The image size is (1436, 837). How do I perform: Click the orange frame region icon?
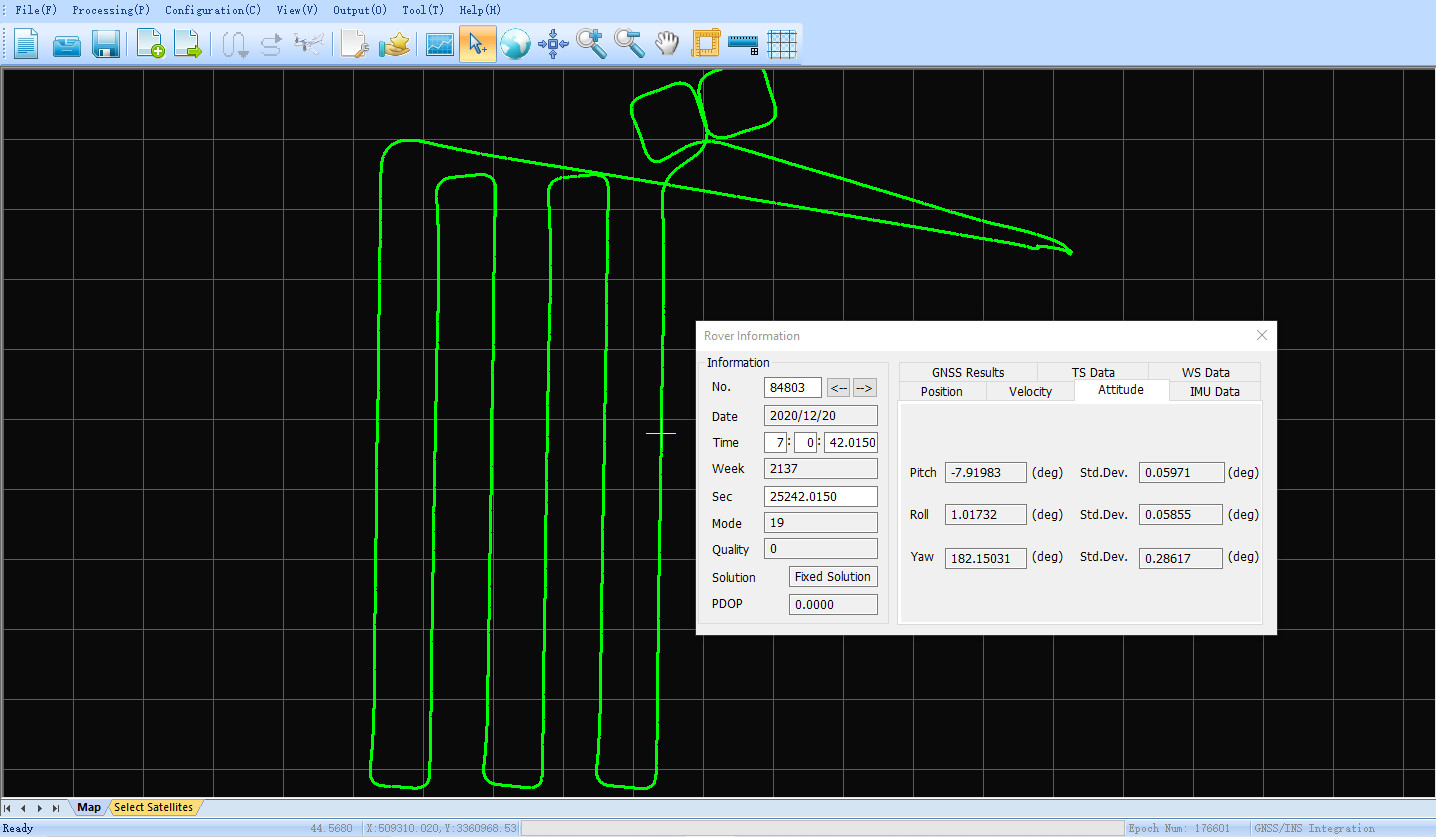point(706,44)
